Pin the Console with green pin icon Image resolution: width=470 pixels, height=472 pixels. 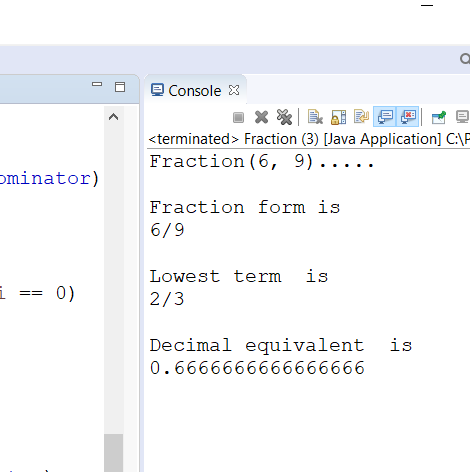(x=439, y=117)
